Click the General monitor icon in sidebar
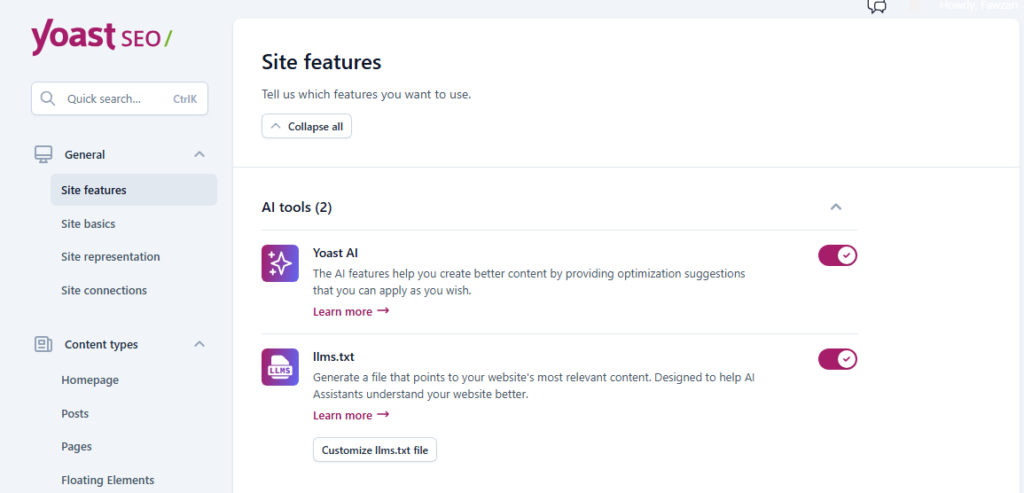This screenshot has height=493, width=1024. 43,155
